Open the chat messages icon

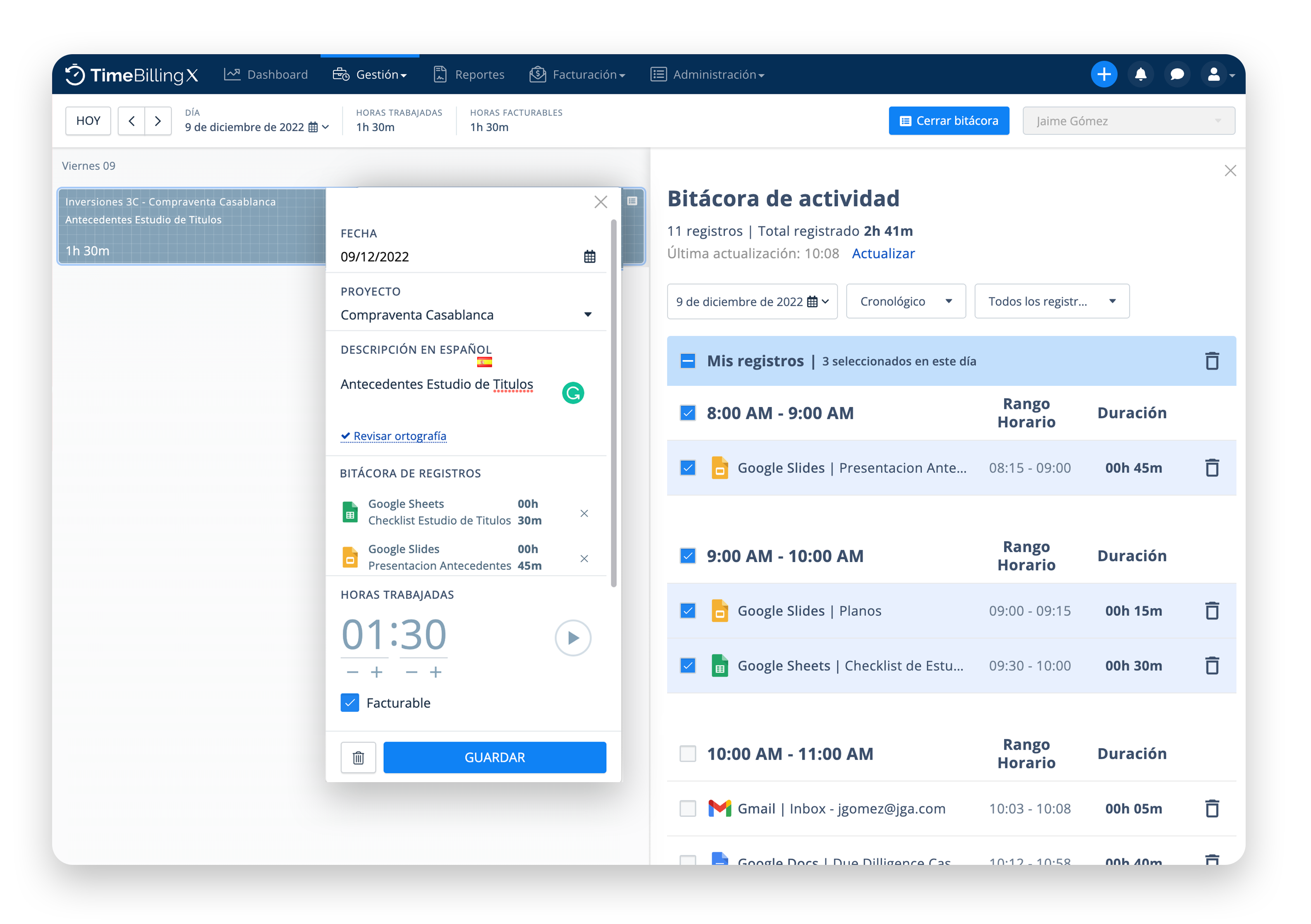pos(1177,75)
